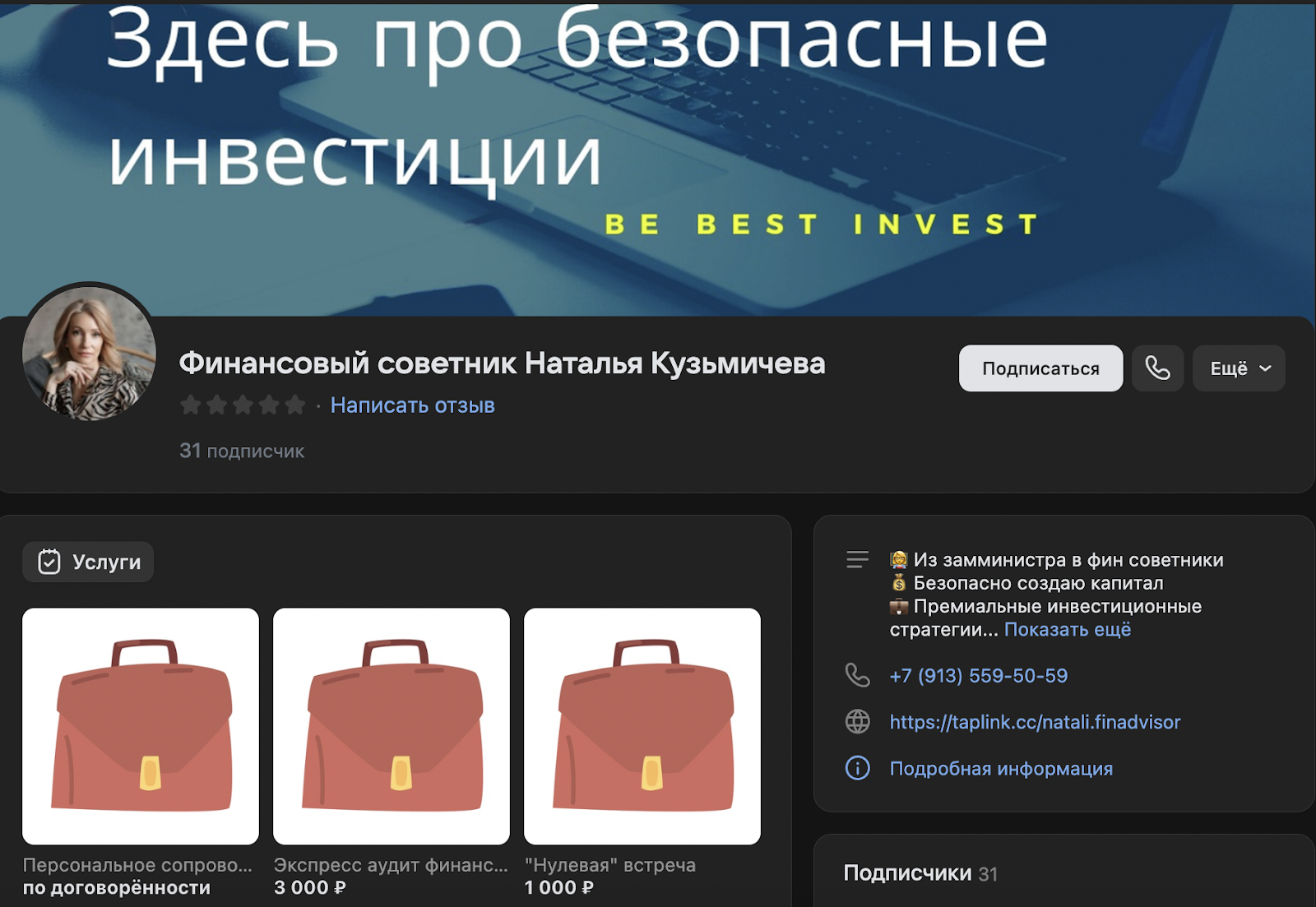Select the first rating star

191,405
